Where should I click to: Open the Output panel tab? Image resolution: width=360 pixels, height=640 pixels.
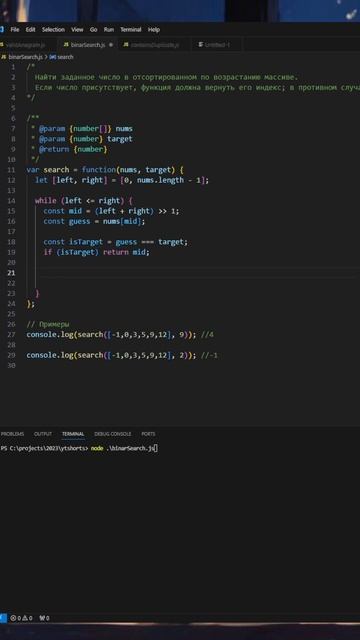pyautogui.click(x=43, y=434)
